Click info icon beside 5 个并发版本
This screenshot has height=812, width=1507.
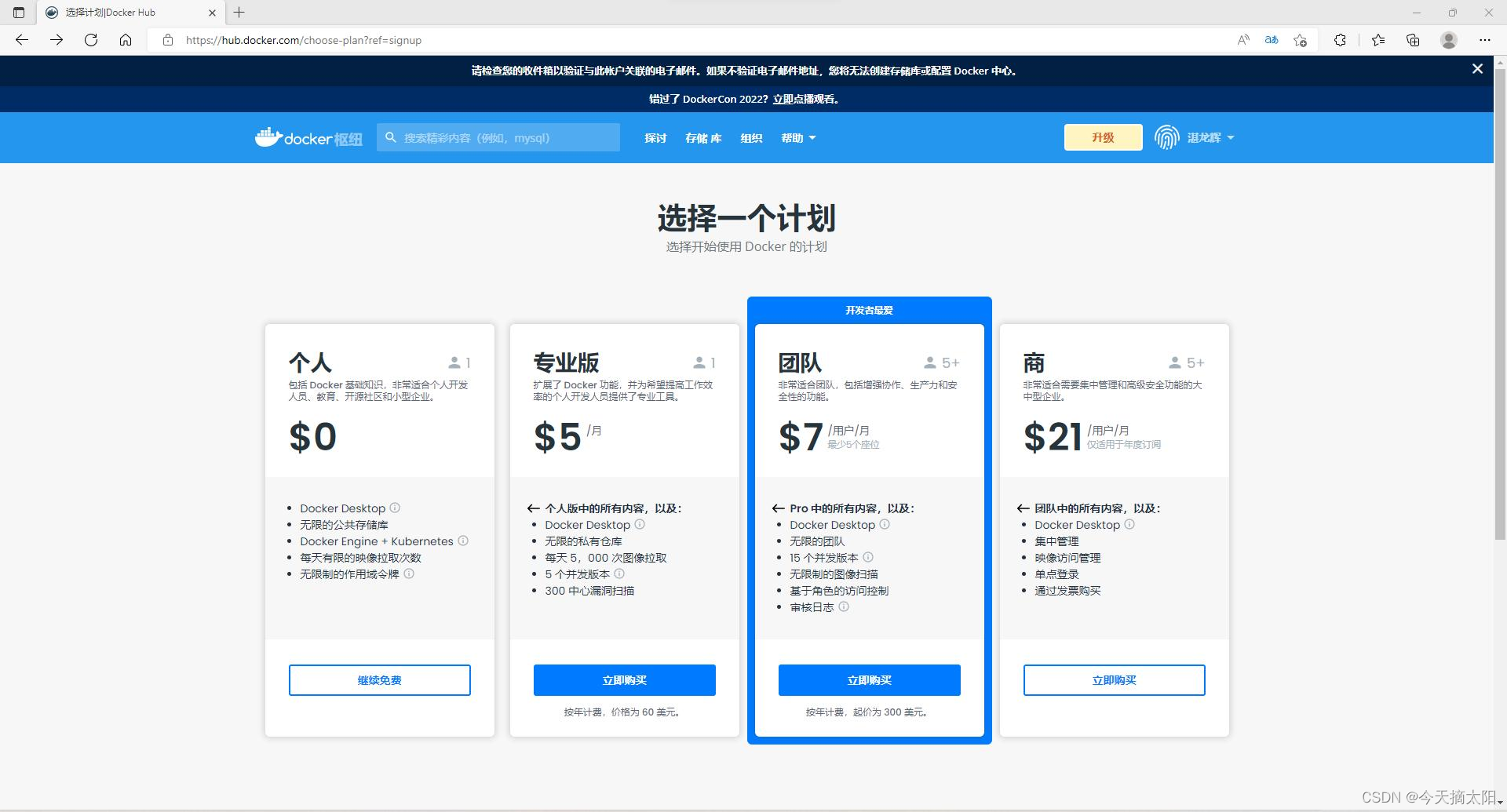click(x=619, y=573)
